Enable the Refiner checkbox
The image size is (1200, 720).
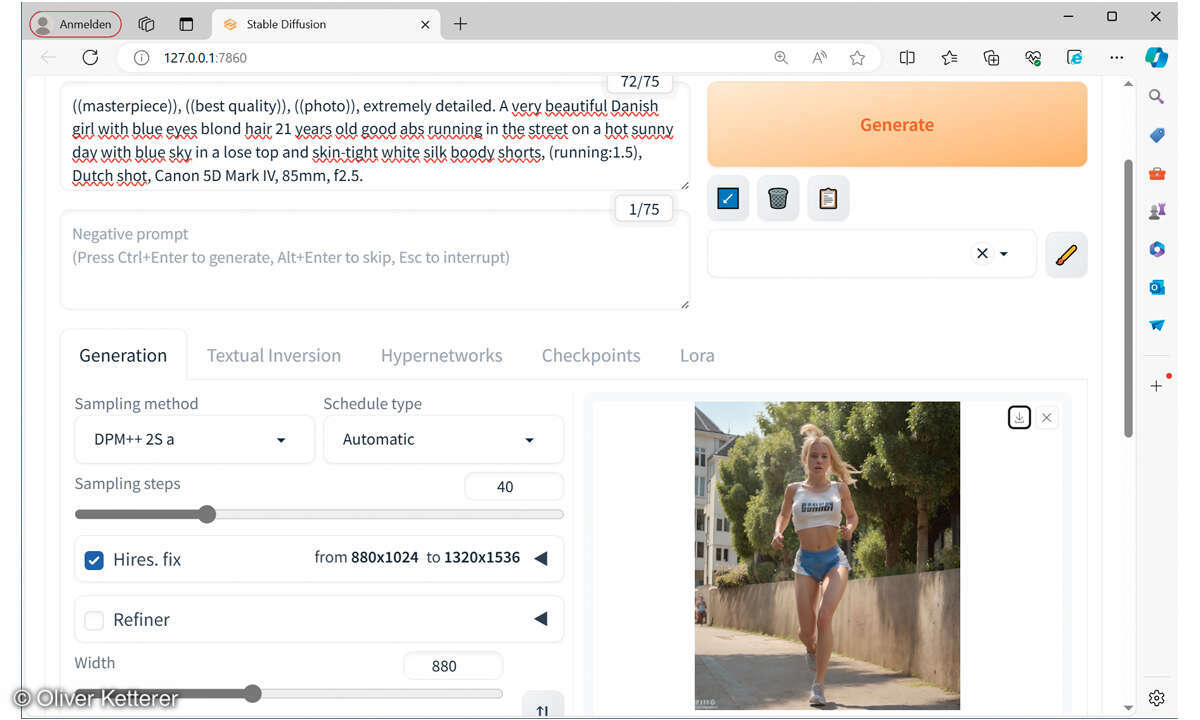pyautogui.click(x=94, y=620)
